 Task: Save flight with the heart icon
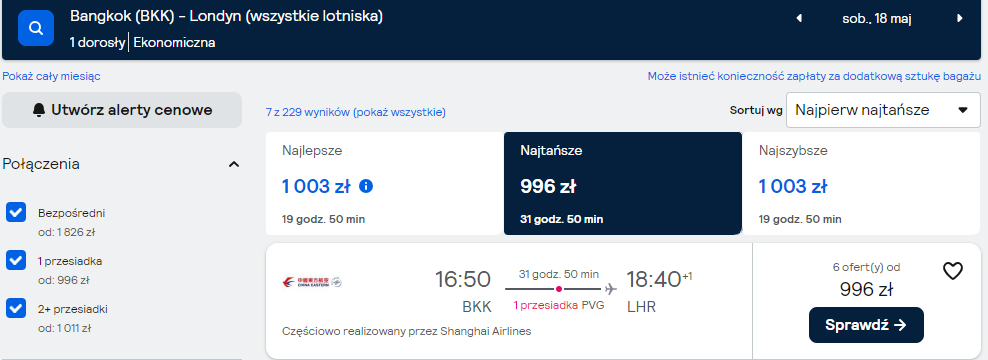tap(953, 271)
